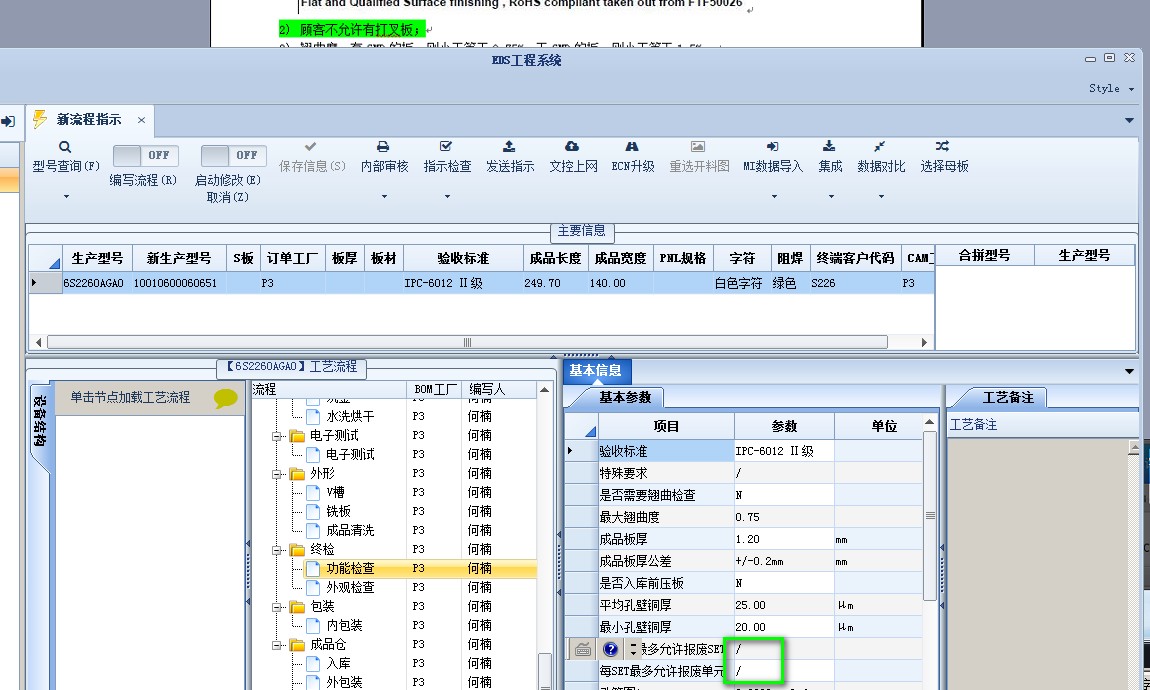Expand dropdown under 内部审核
1150x690 pixels.
(x=384, y=197)
